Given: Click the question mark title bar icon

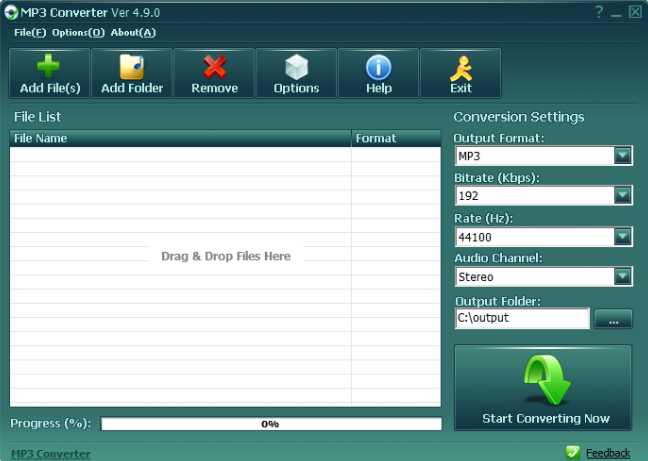Looking at the screenshot, I should coord(599,12).
